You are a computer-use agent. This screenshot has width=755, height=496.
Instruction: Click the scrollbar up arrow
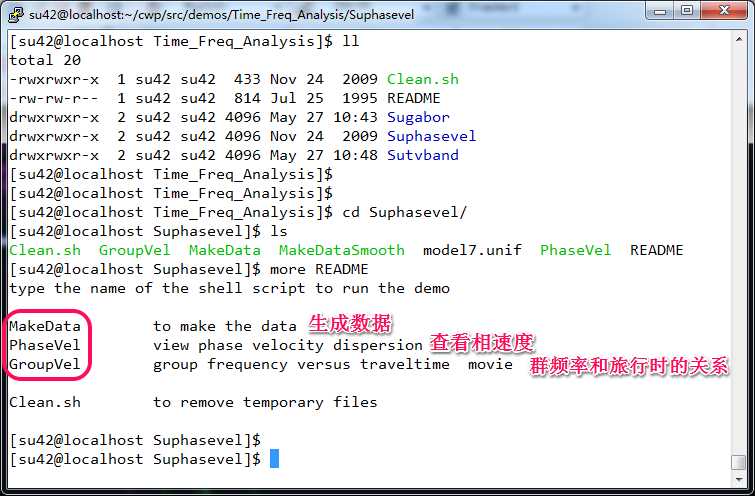pyautogui.click(x=739, y=39)
